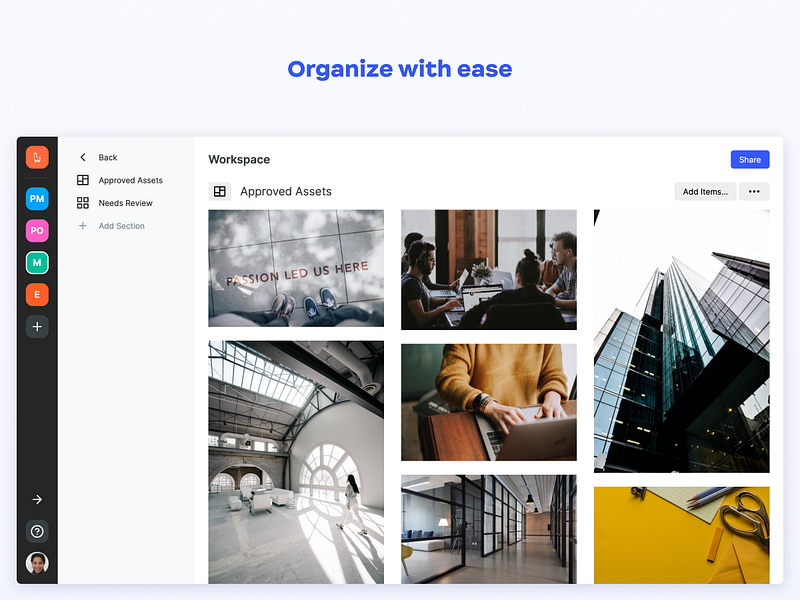
Task: Open the orange app logo icon
Action: click(37, 157)
